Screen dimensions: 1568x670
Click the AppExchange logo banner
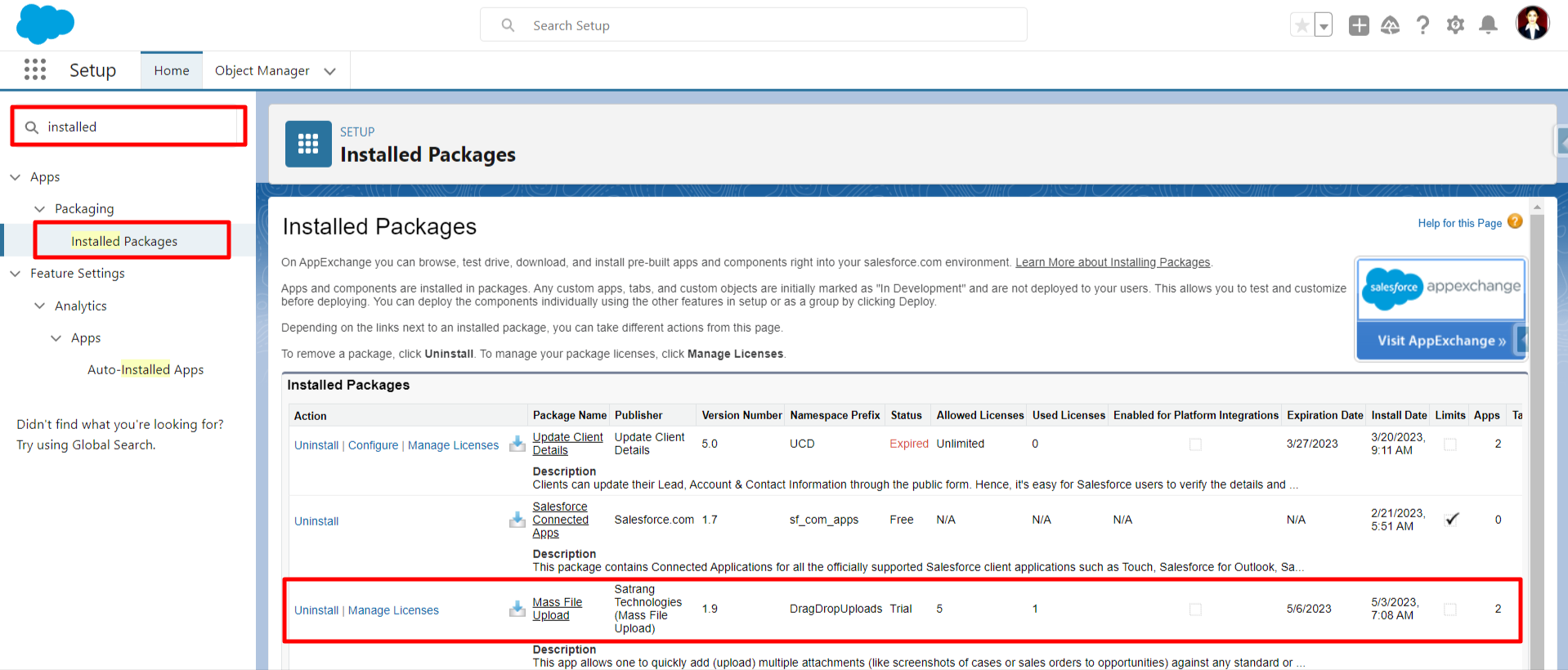[x=1441, y=289]
